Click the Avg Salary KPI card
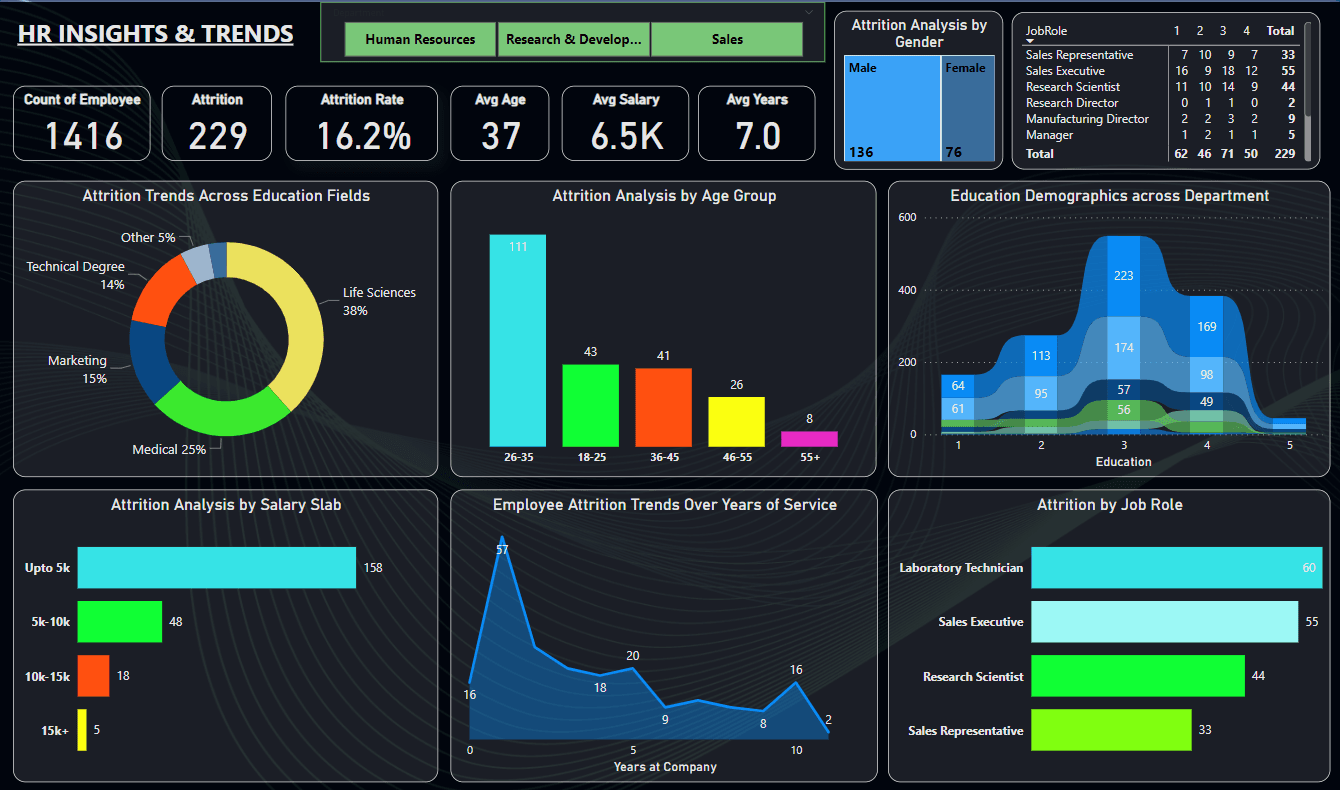 pyautogui.click(x=625, y=122)
